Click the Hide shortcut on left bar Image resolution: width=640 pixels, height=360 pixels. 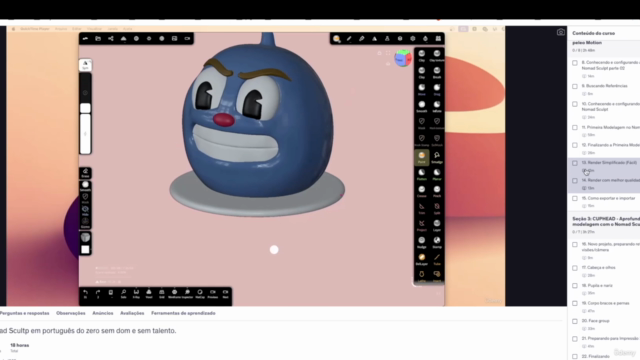tap(85, 211)
